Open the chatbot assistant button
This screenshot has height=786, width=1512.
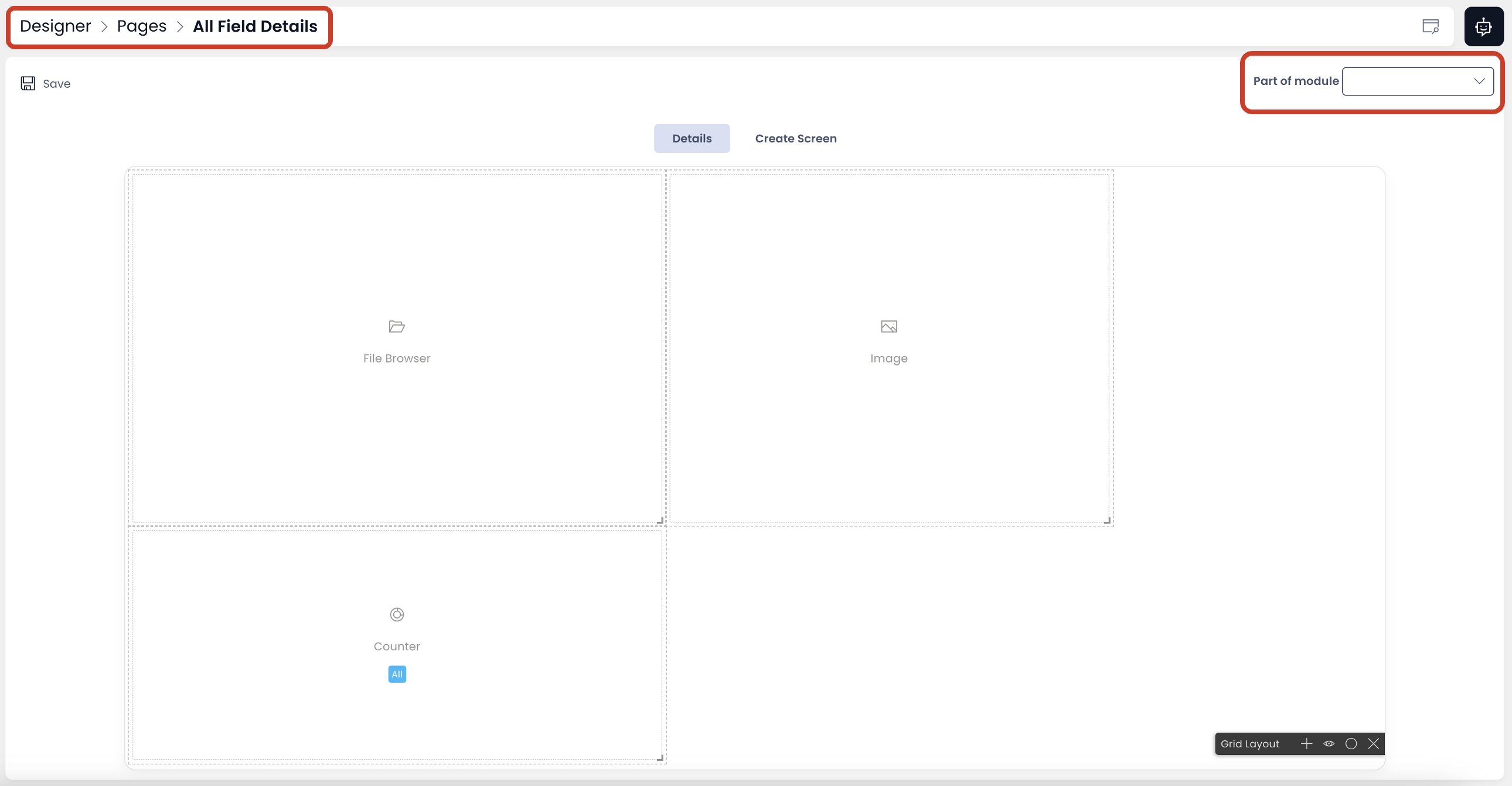coord(1483,26)
